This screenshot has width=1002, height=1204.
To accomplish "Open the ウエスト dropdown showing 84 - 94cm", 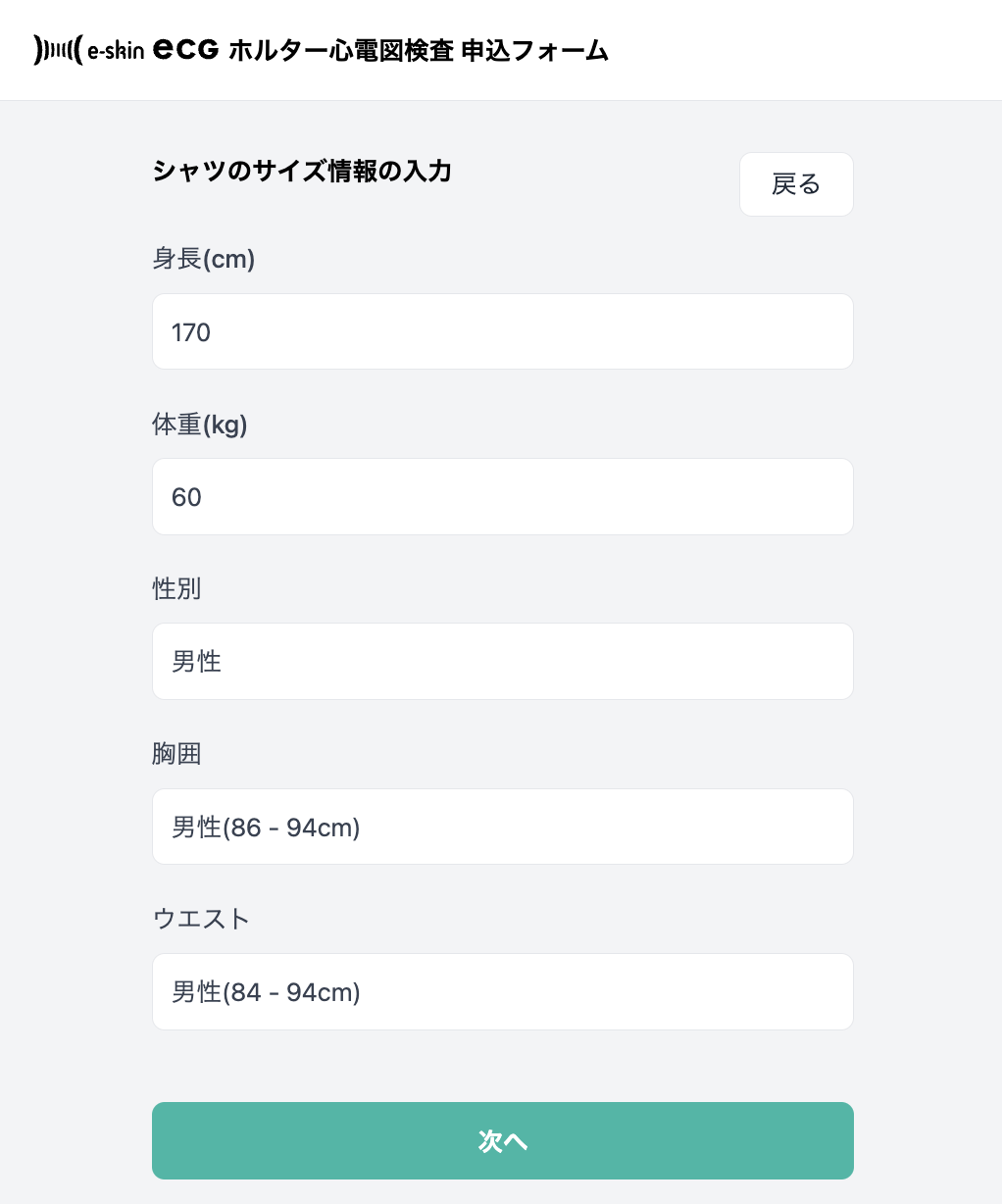I will [502, 992].
